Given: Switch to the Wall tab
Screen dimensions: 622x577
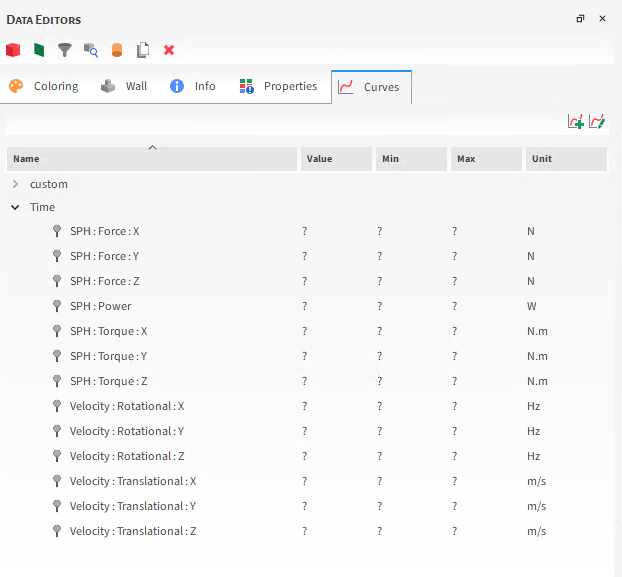Looking at the screenshot, I should 124,86.
